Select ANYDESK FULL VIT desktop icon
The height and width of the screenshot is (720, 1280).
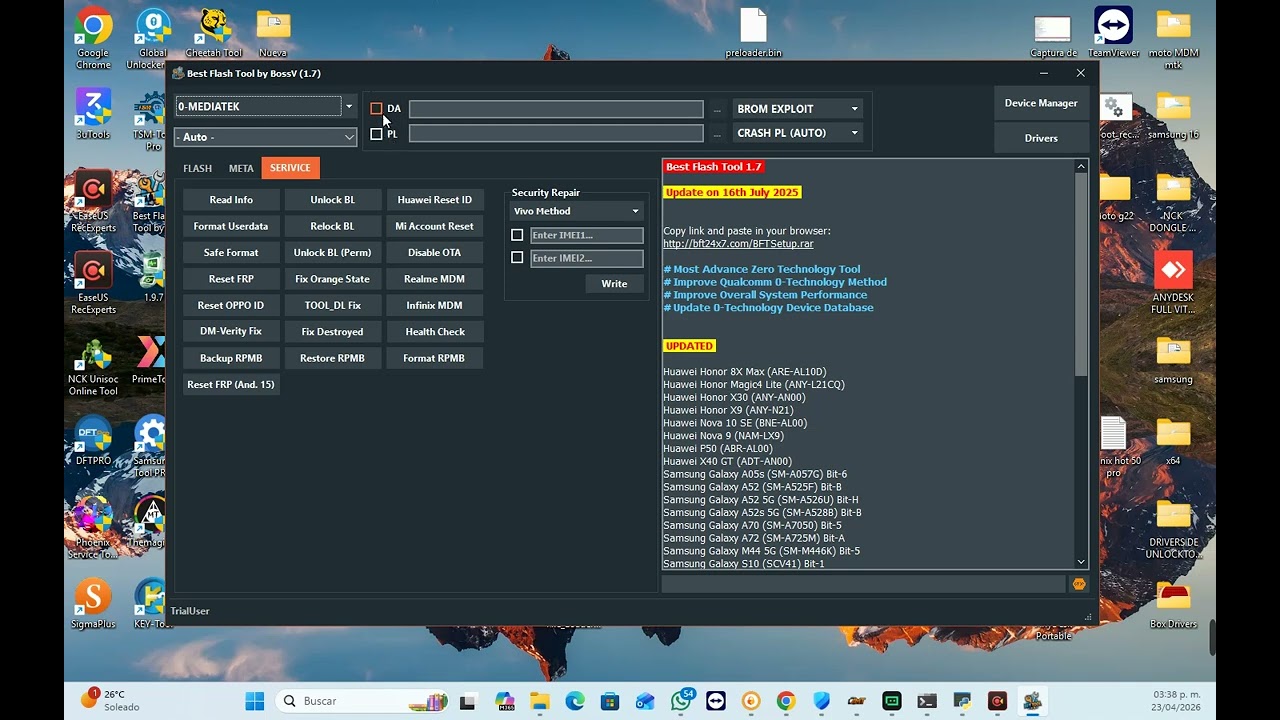[x=1173, y=282]
